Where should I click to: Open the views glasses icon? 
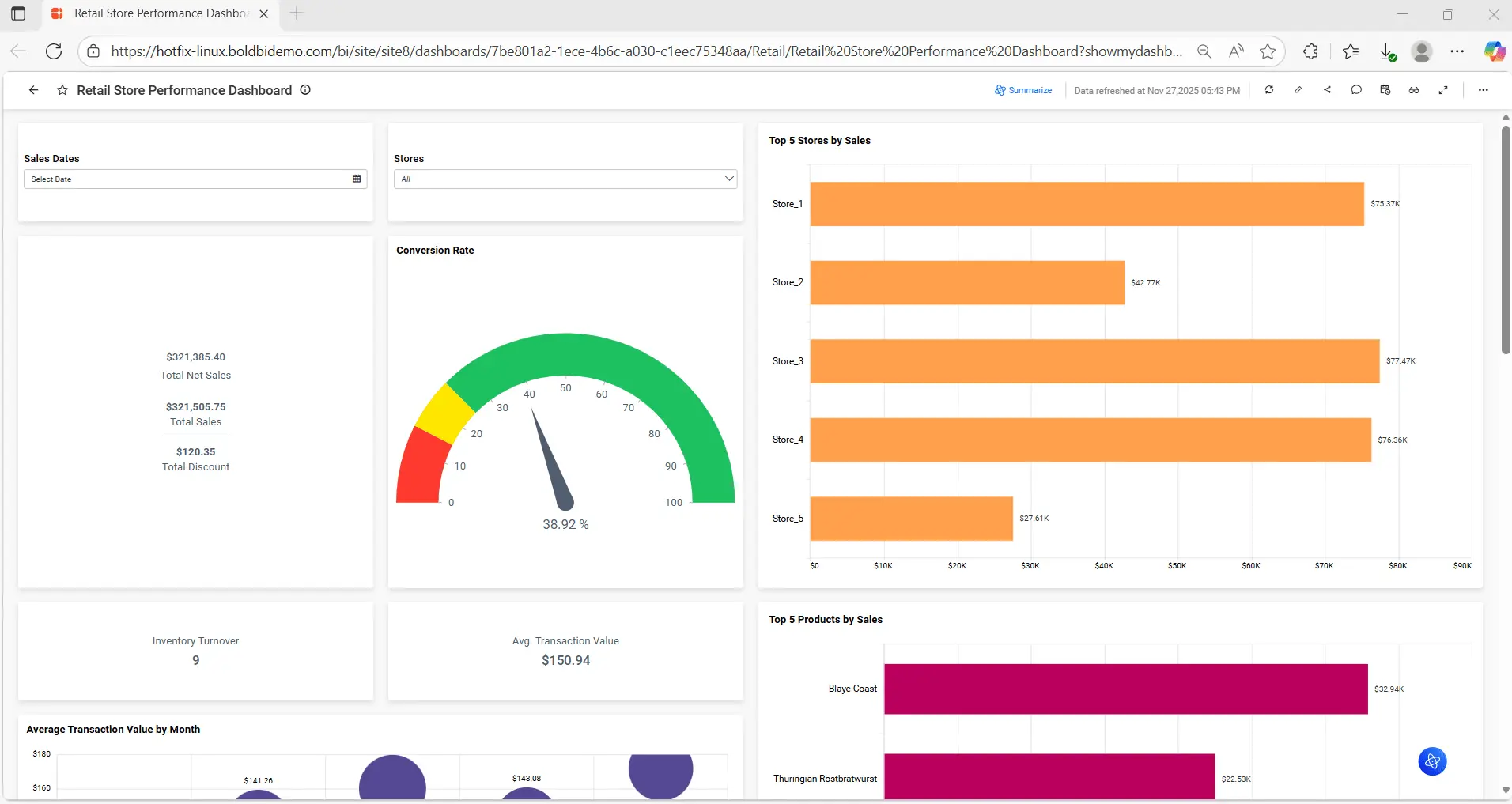click(1414, 90)
